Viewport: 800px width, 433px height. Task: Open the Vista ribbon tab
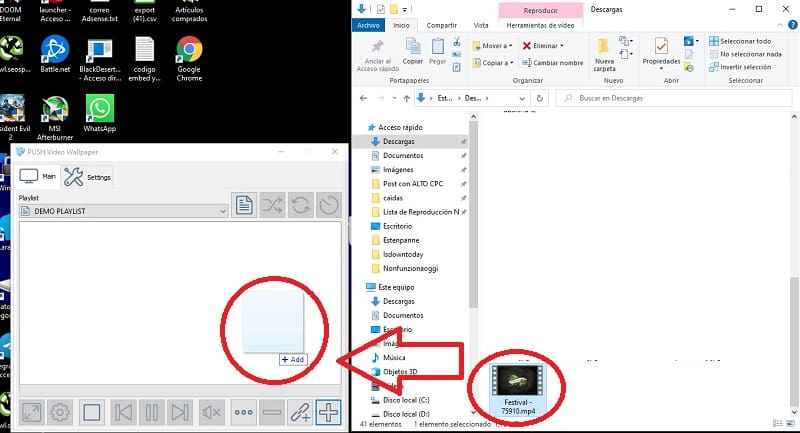point(481,25)
